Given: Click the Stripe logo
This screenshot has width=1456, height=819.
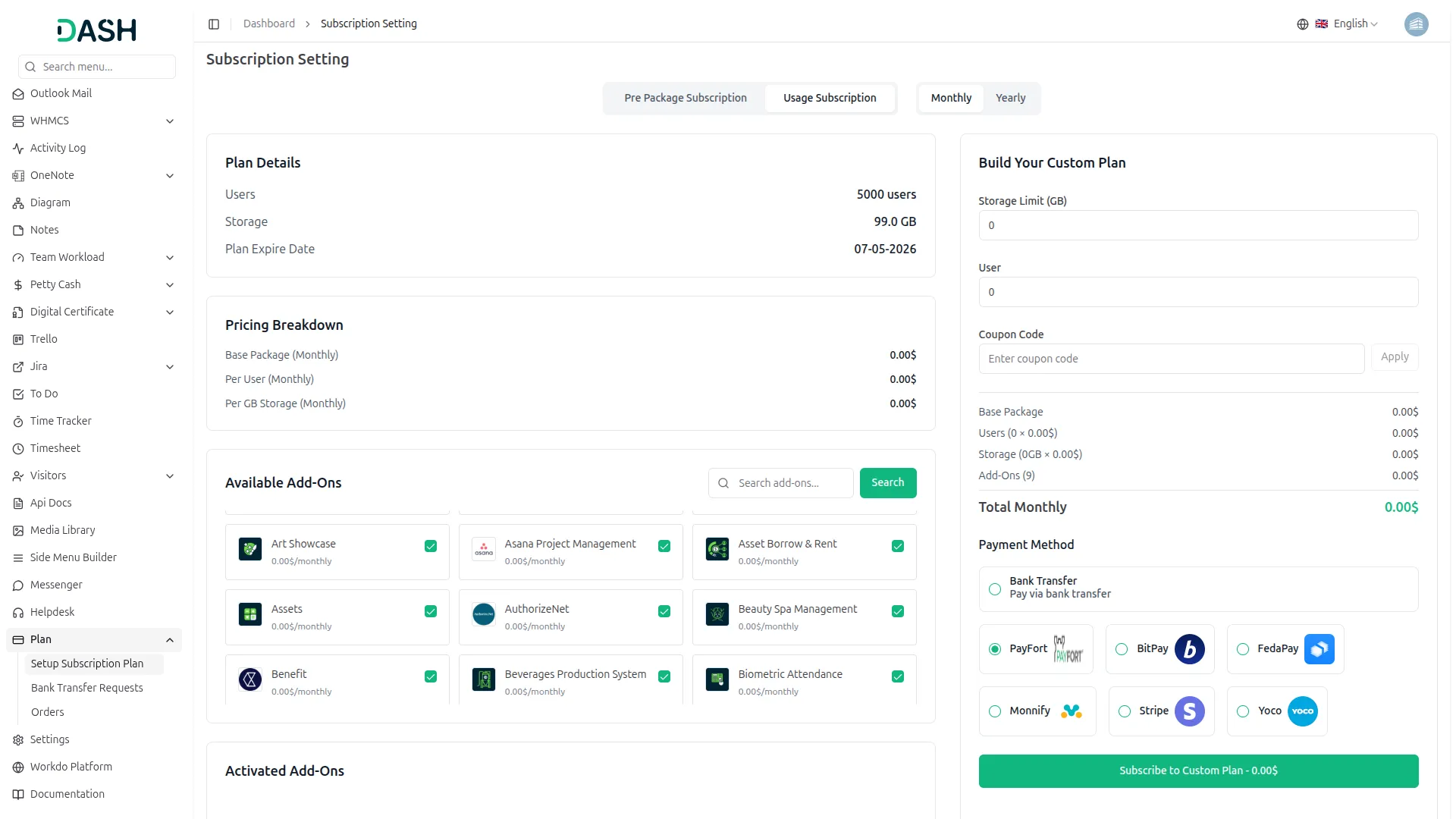Looking at the screenshot, I should point(1190,711).
